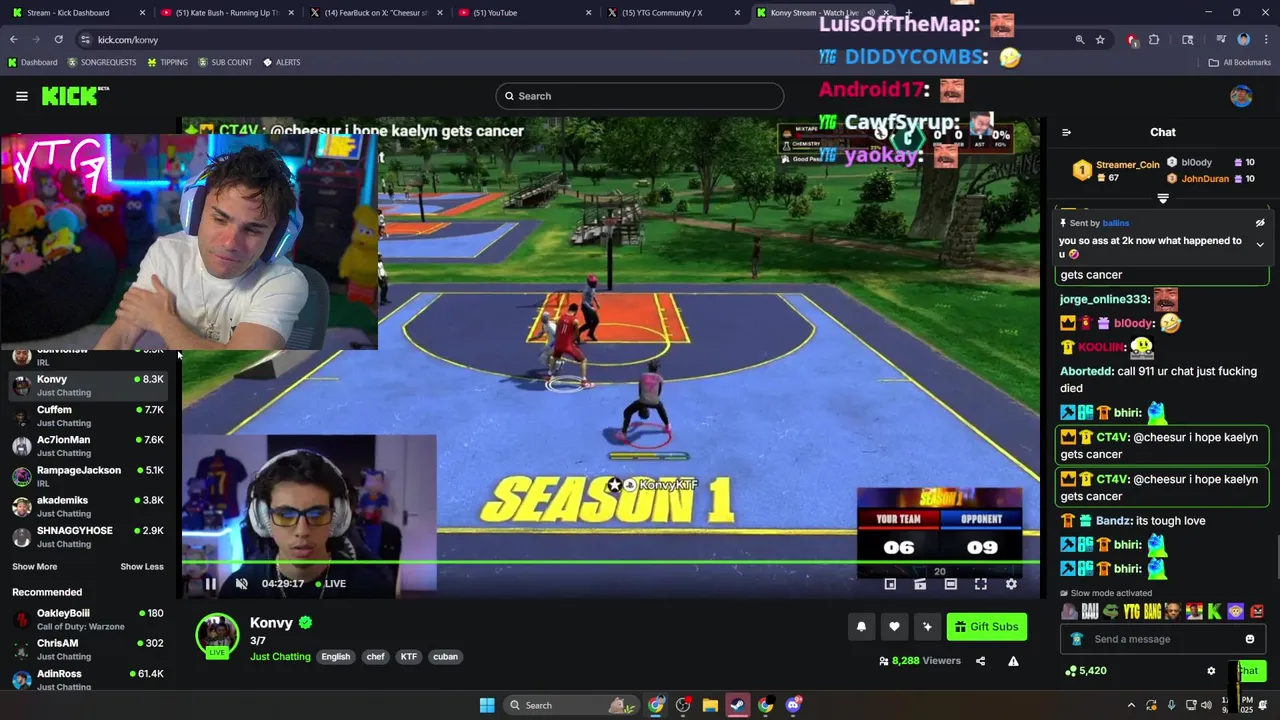
Task: Collapse the chat panel with arrow icon
Action: (1066, 132)
